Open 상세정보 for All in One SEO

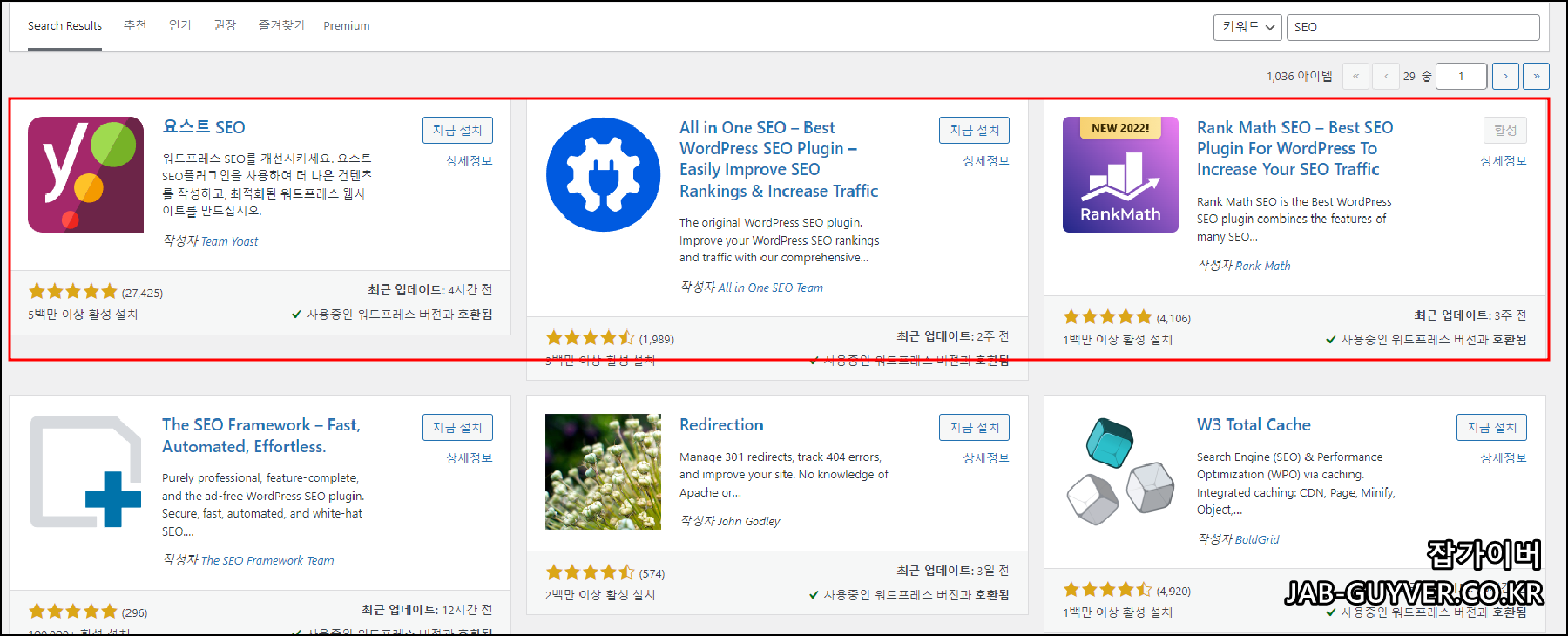(x=986, y=161)
